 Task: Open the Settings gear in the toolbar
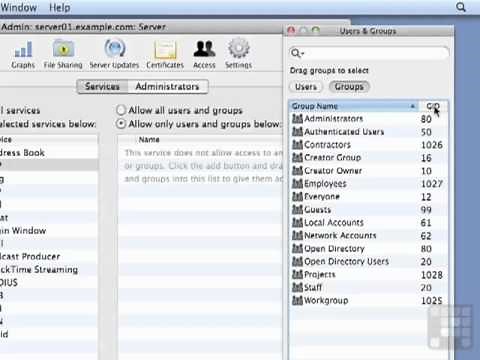pyautogui.click(x=238, y=54)
